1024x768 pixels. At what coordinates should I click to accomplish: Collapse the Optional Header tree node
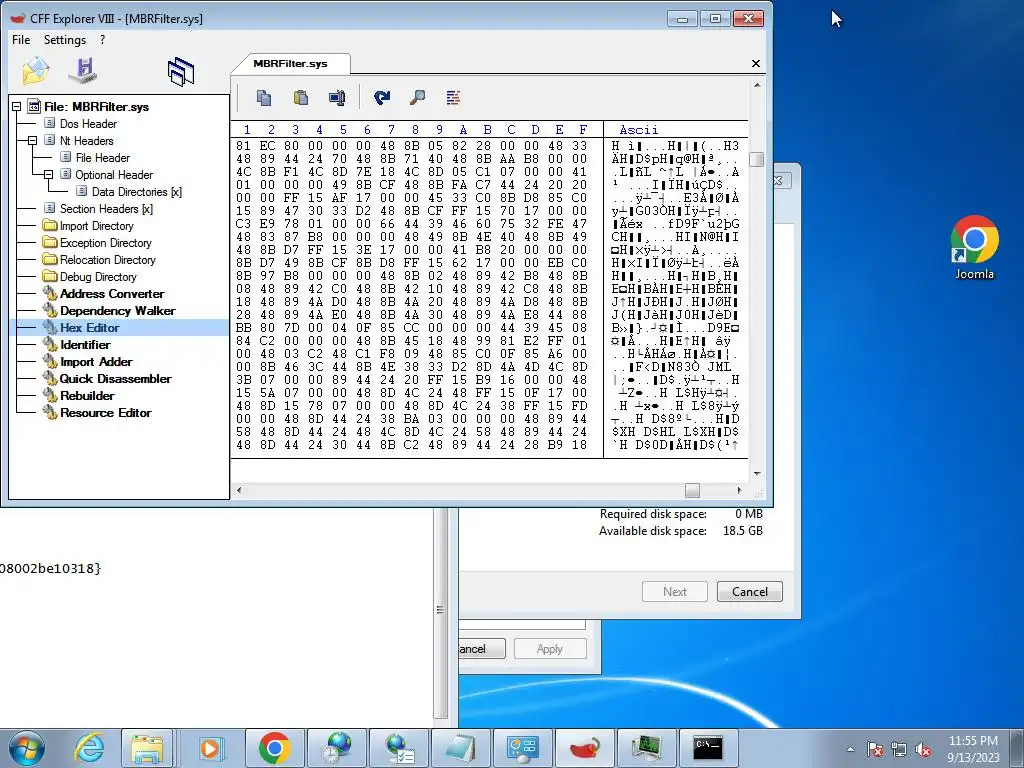48,174
